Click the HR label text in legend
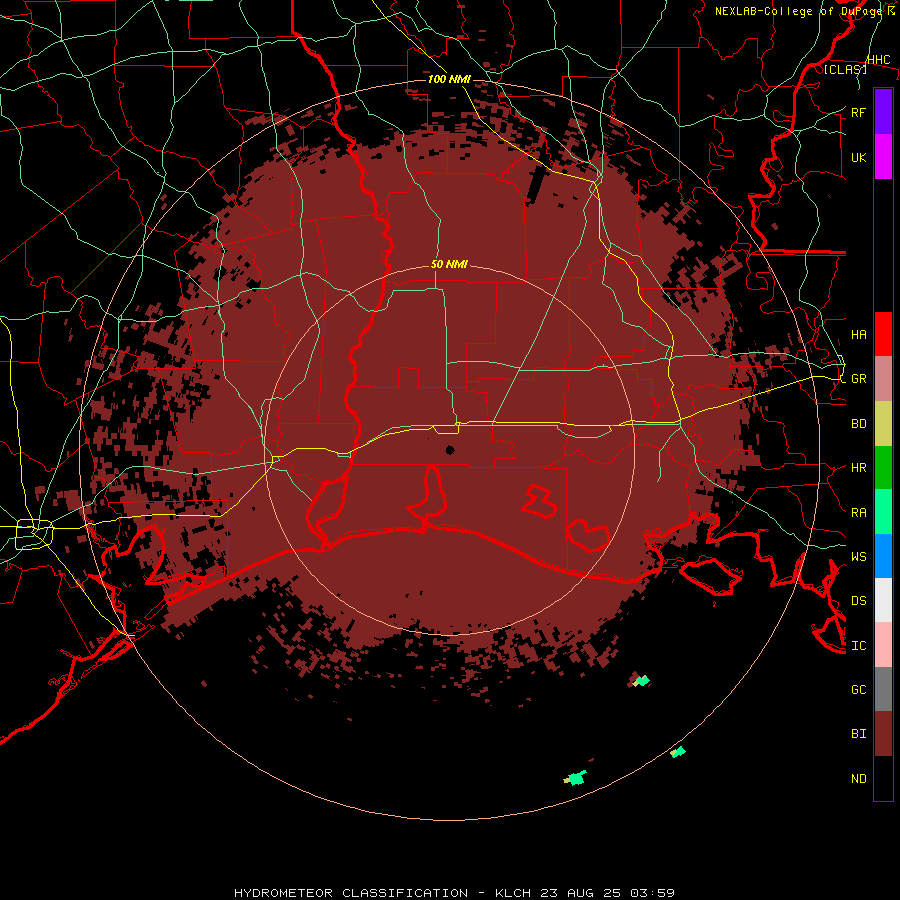The image size is (900, 900). pyautogui.click(x=858, y=468)
